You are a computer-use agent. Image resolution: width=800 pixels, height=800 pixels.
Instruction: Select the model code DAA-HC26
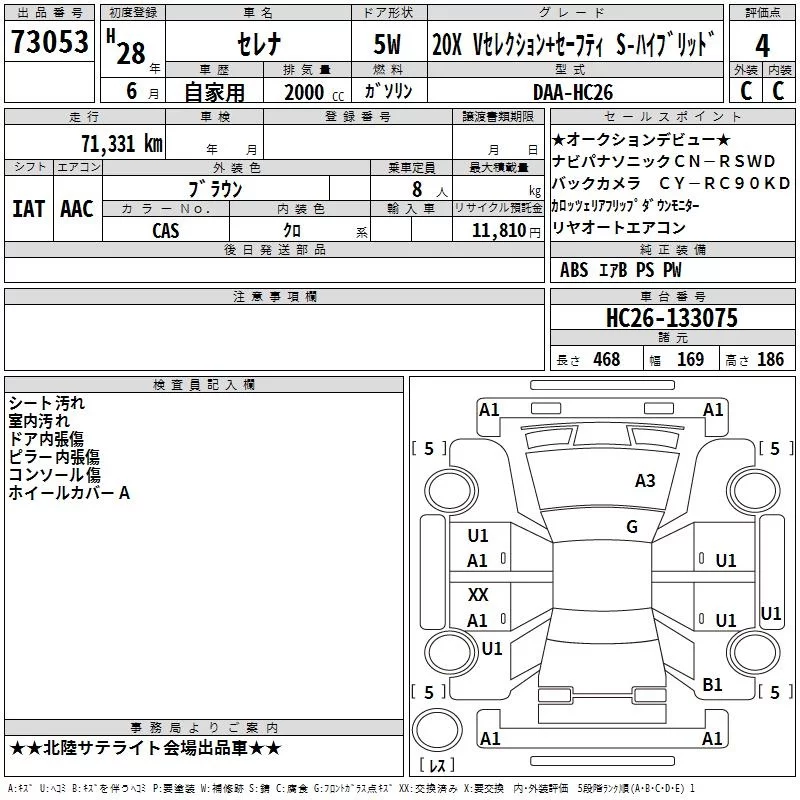click(x=573, y=92)
